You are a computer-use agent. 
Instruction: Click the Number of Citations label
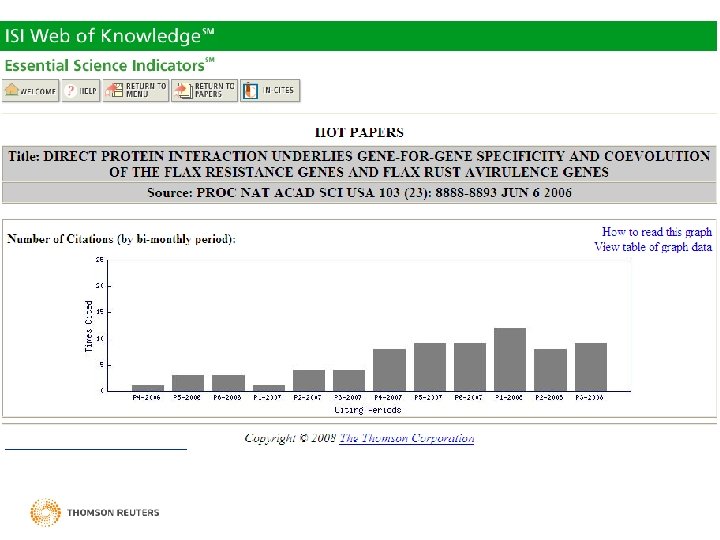pos(121,239)
